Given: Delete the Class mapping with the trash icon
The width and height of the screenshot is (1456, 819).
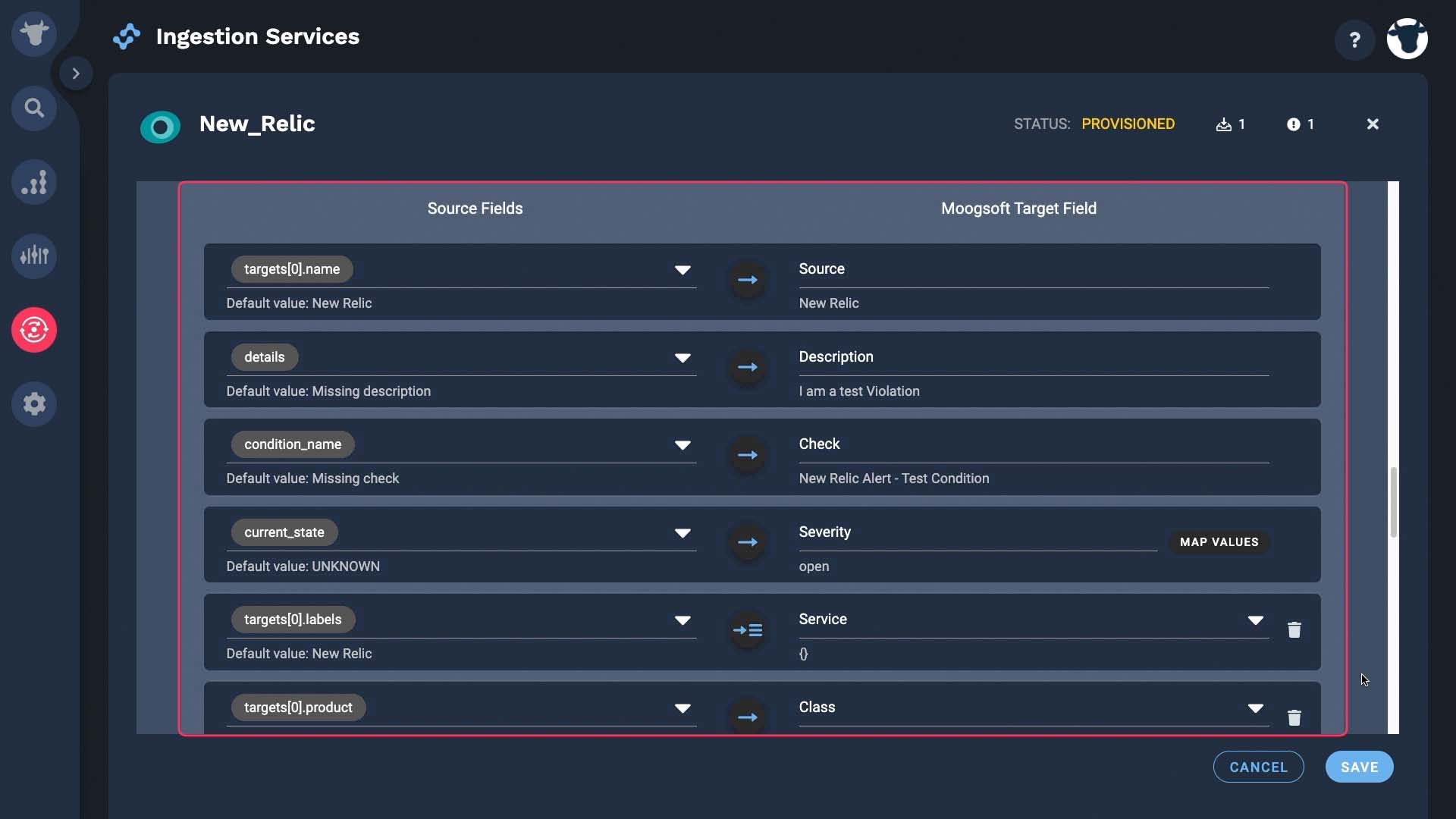Looking at the screenshot, I should click(x=1294, y=717).
